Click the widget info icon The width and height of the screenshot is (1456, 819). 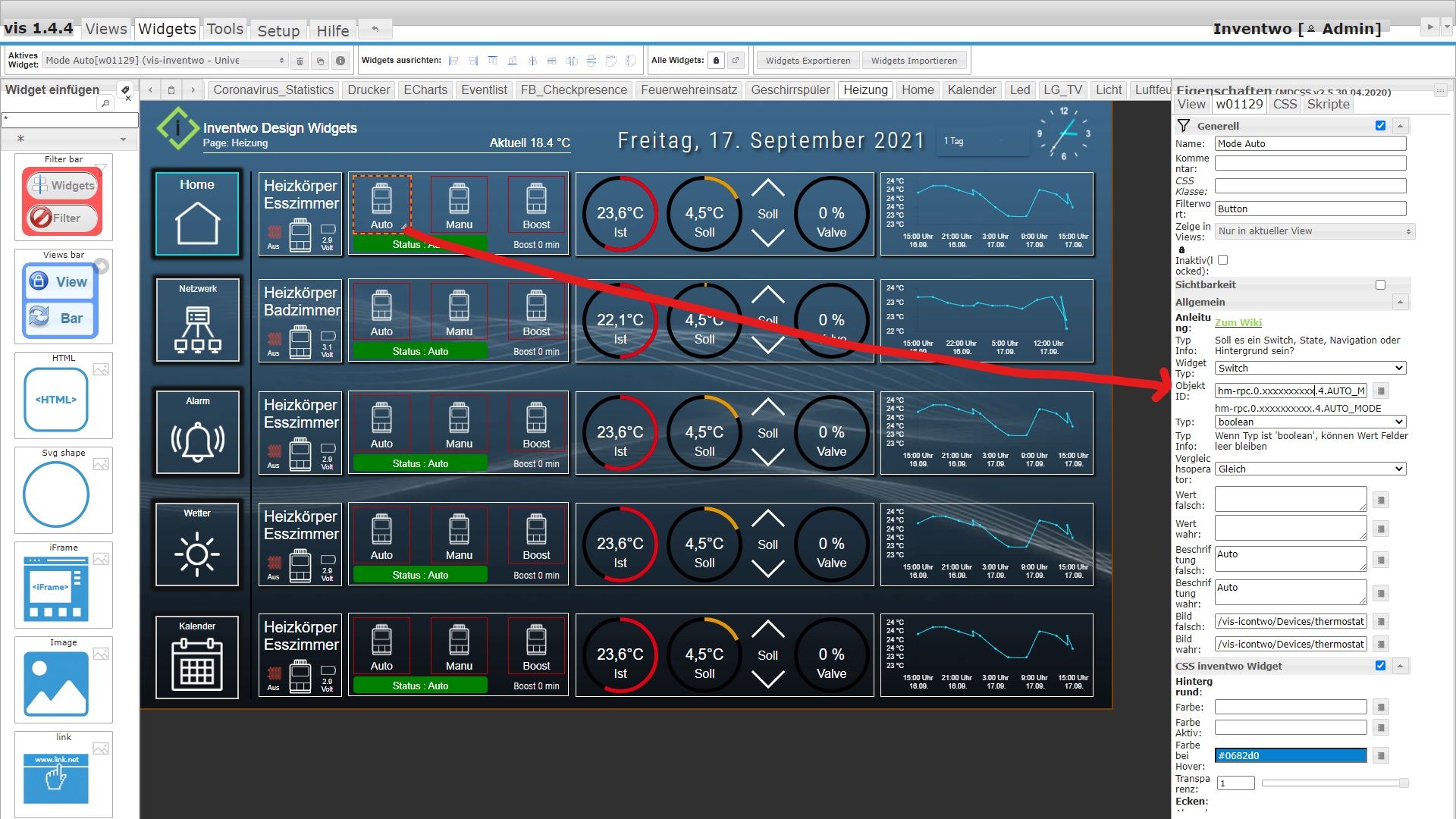340,61
